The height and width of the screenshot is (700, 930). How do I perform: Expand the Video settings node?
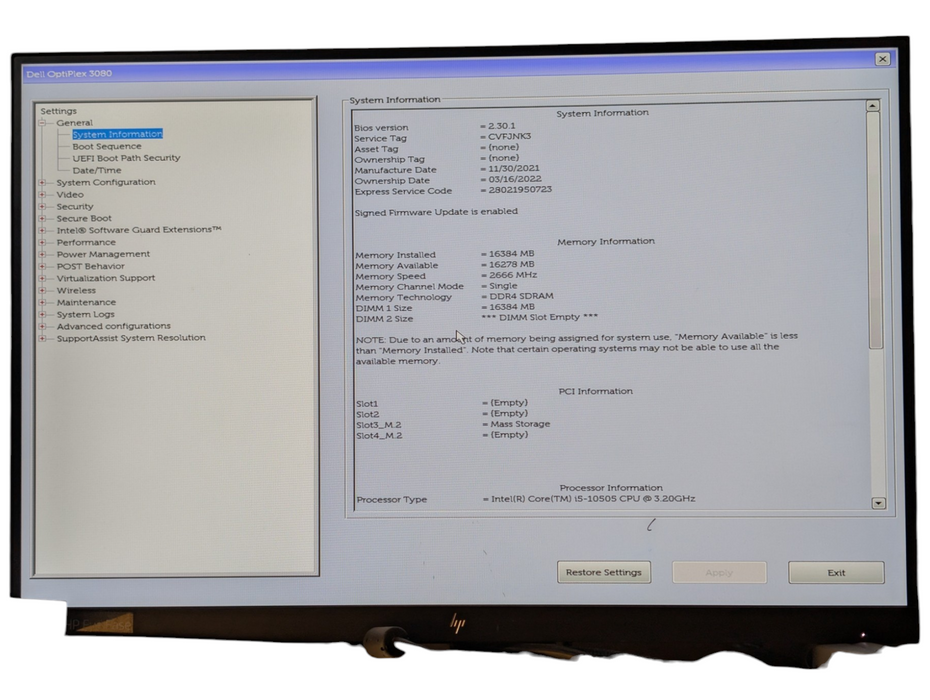click(x=42, y=195)
